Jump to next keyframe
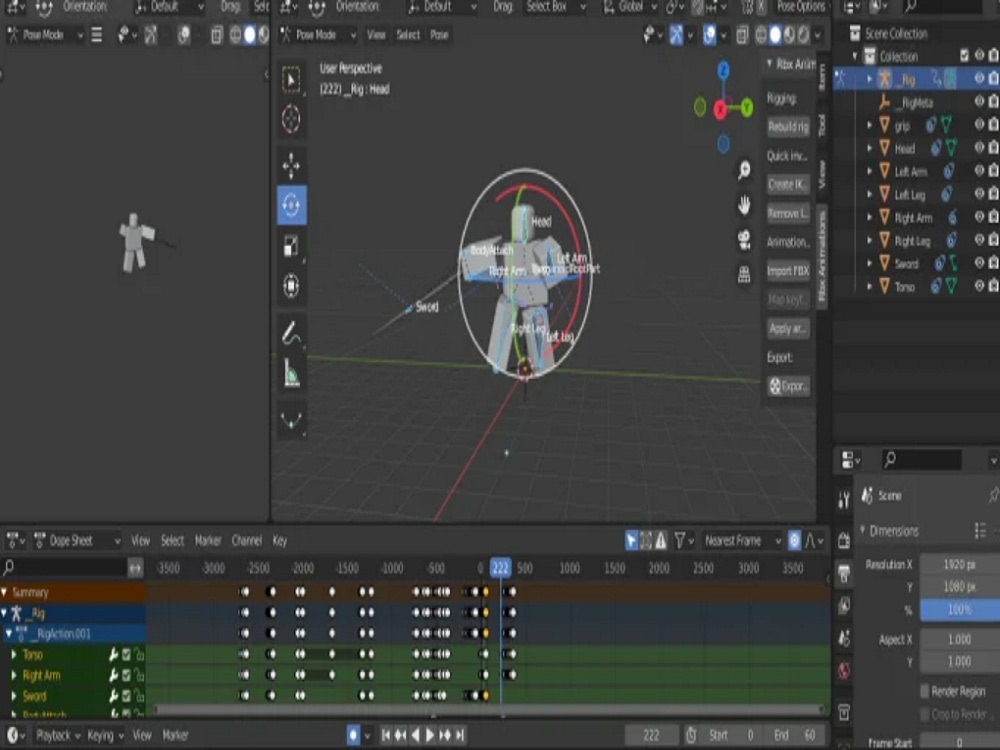 point(445,735)
